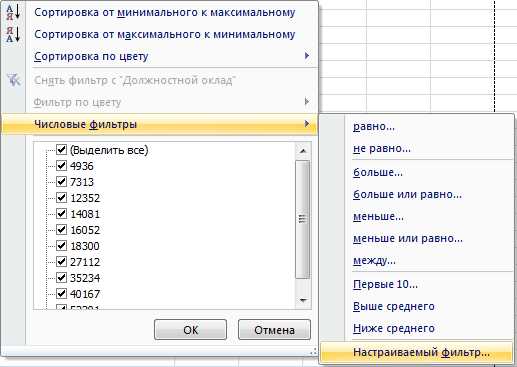This screenshot has height=367, width=517.
Task: Click the clear filter funnel icon
Action: (14, 80)
